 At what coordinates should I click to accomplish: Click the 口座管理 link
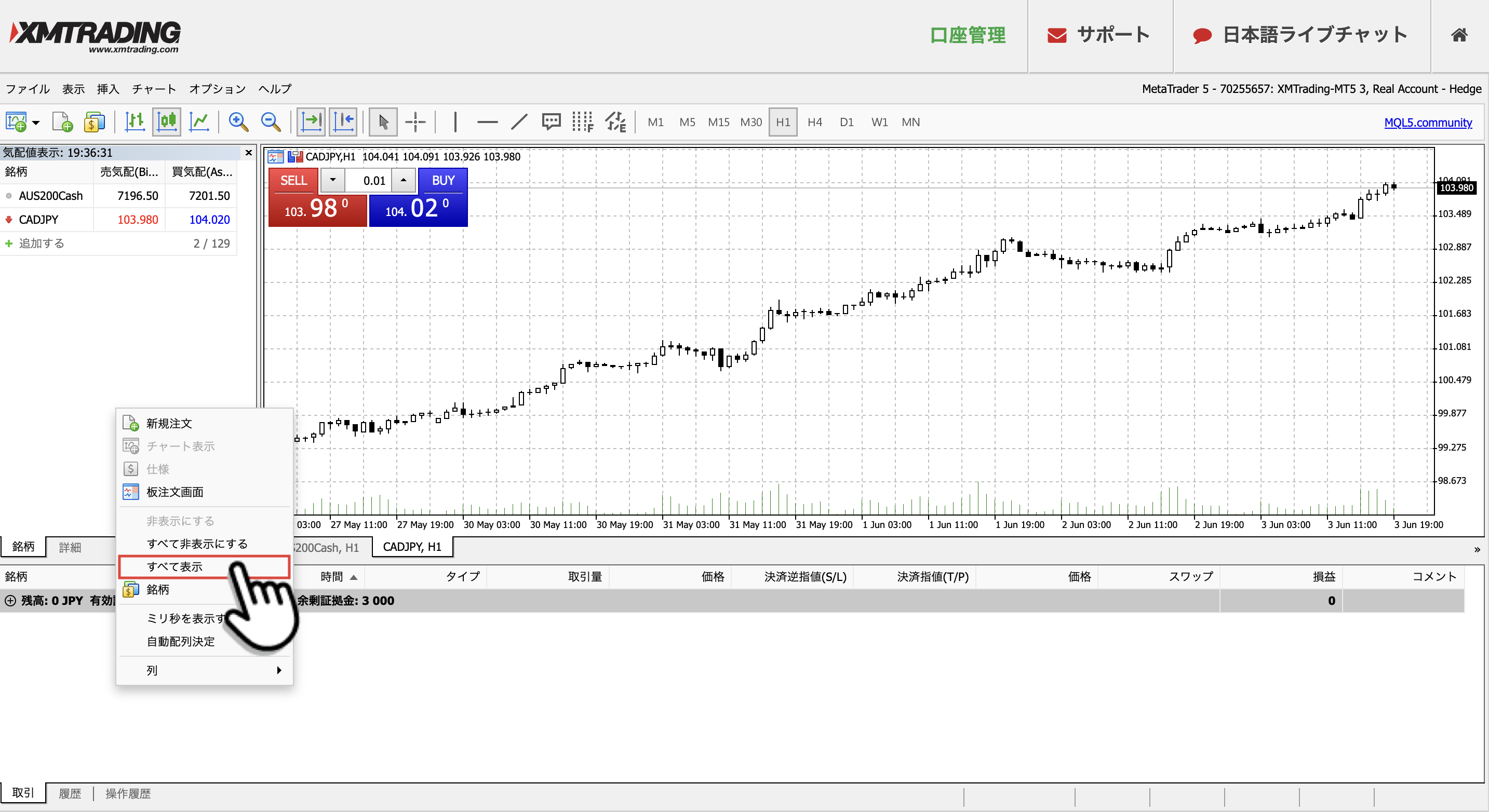pos(968,35)
